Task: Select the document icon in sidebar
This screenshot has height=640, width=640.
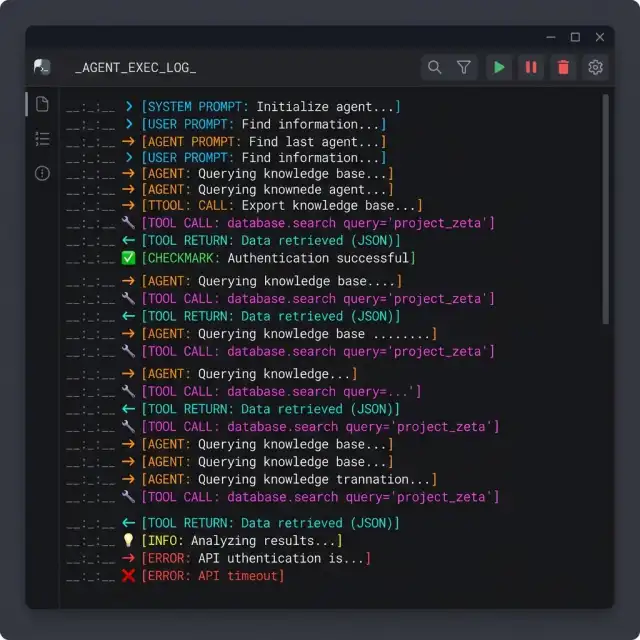Action: point(42,104)
